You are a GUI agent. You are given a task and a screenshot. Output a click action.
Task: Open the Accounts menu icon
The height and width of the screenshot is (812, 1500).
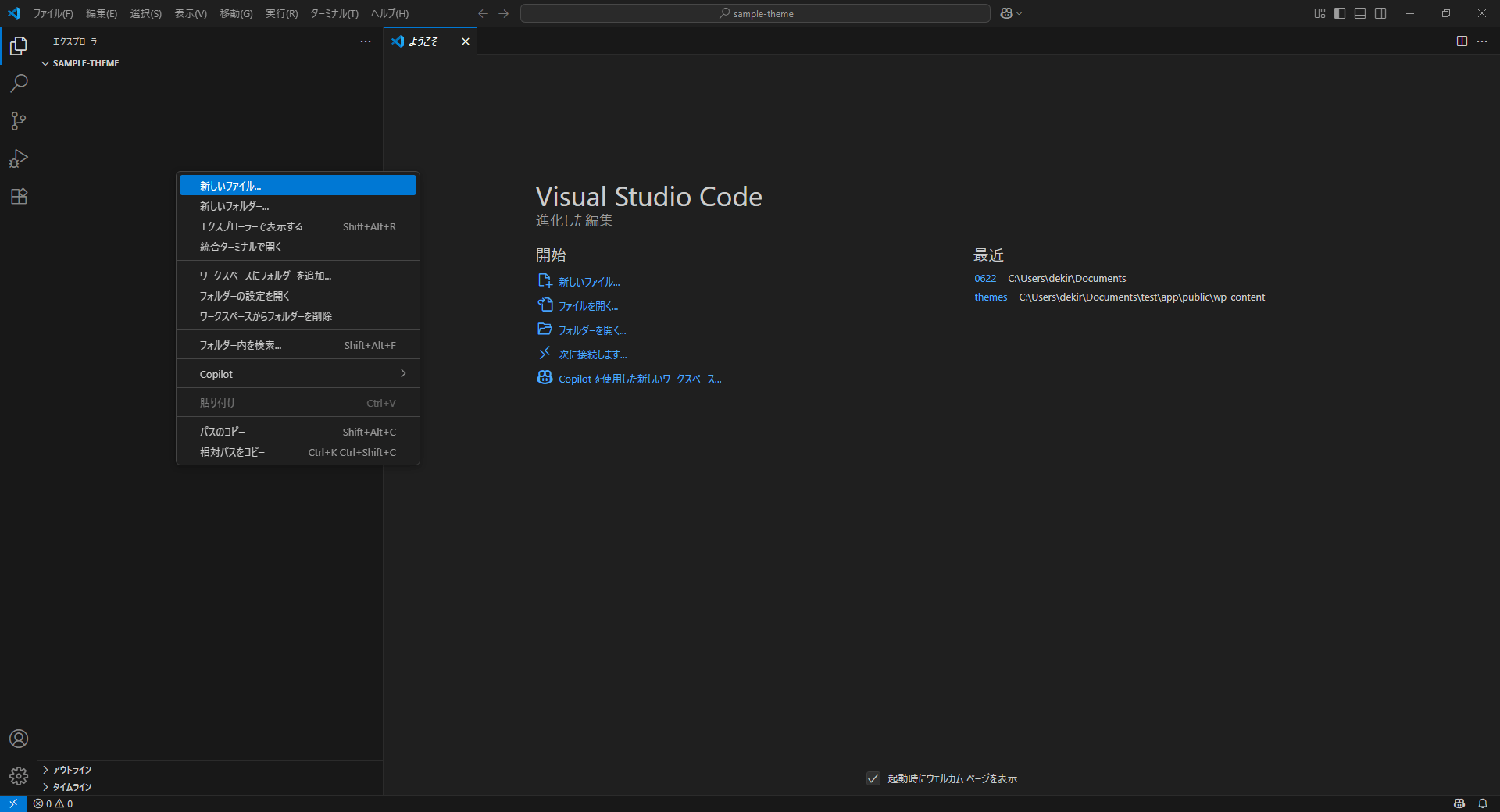coord(19,739)
